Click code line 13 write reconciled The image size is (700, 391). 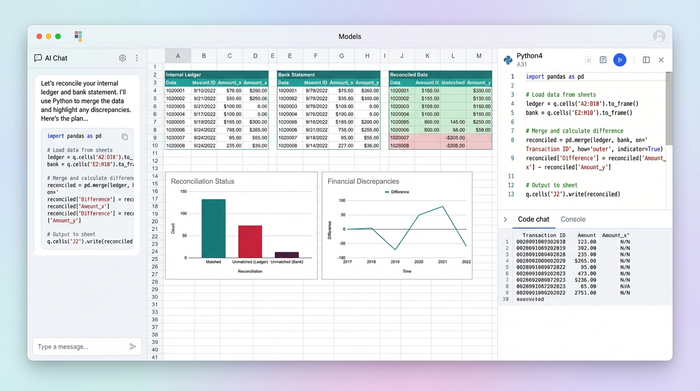pyautogui.click(x=573, y=194)
